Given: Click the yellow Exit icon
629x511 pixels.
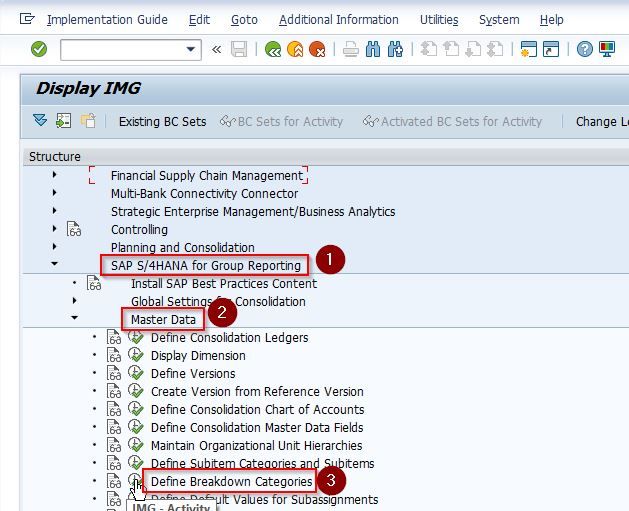Looking at the screenshot, I should point(295,49).
